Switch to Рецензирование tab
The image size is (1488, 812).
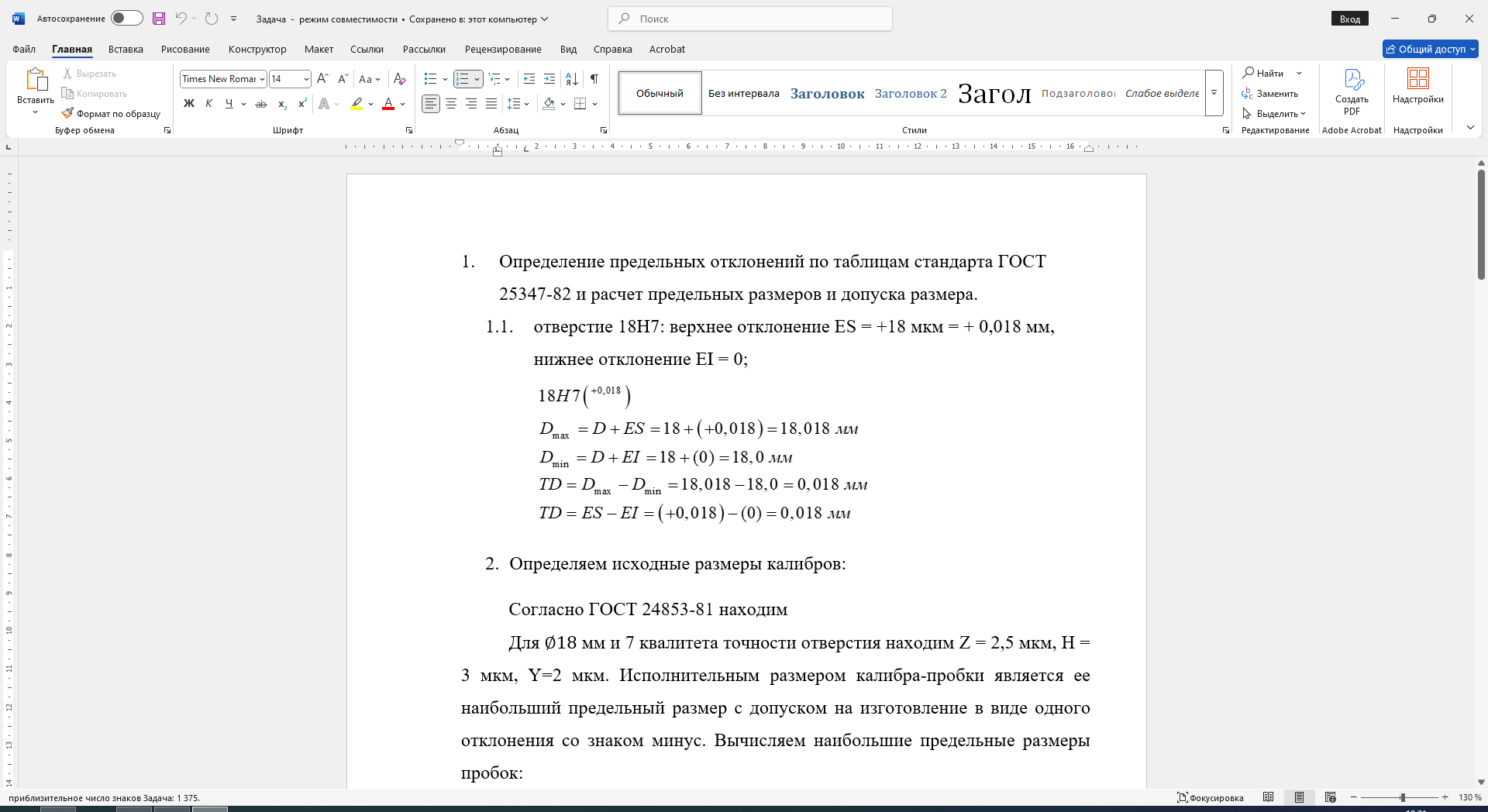[x=503, y=49]
